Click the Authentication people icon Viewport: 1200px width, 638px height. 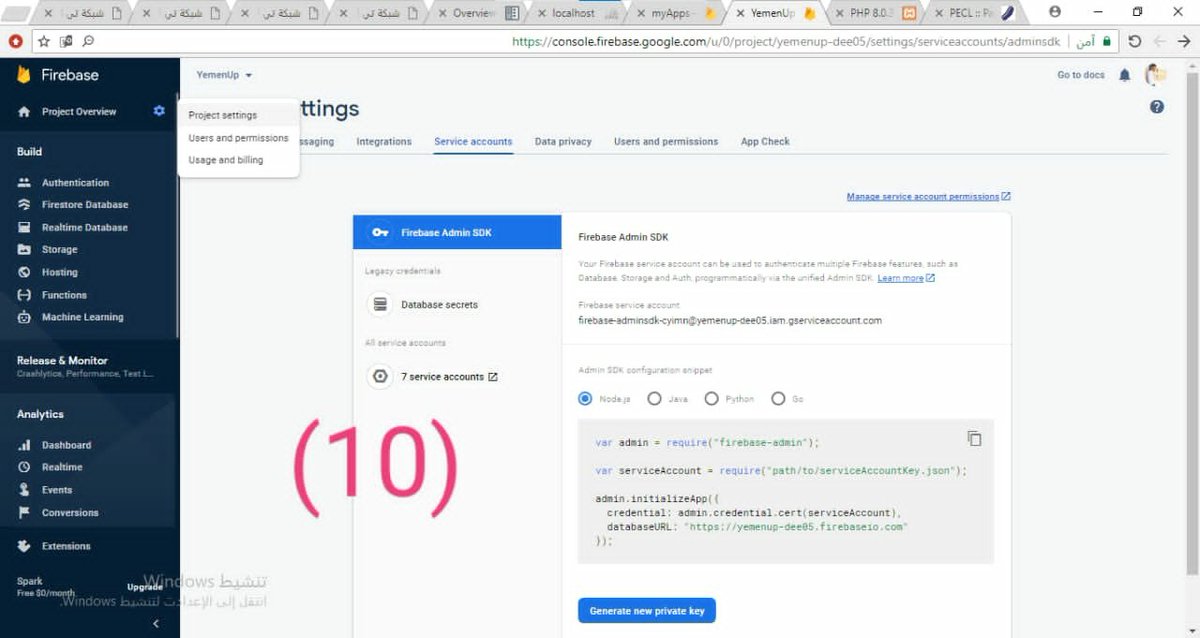pos(24,183)
